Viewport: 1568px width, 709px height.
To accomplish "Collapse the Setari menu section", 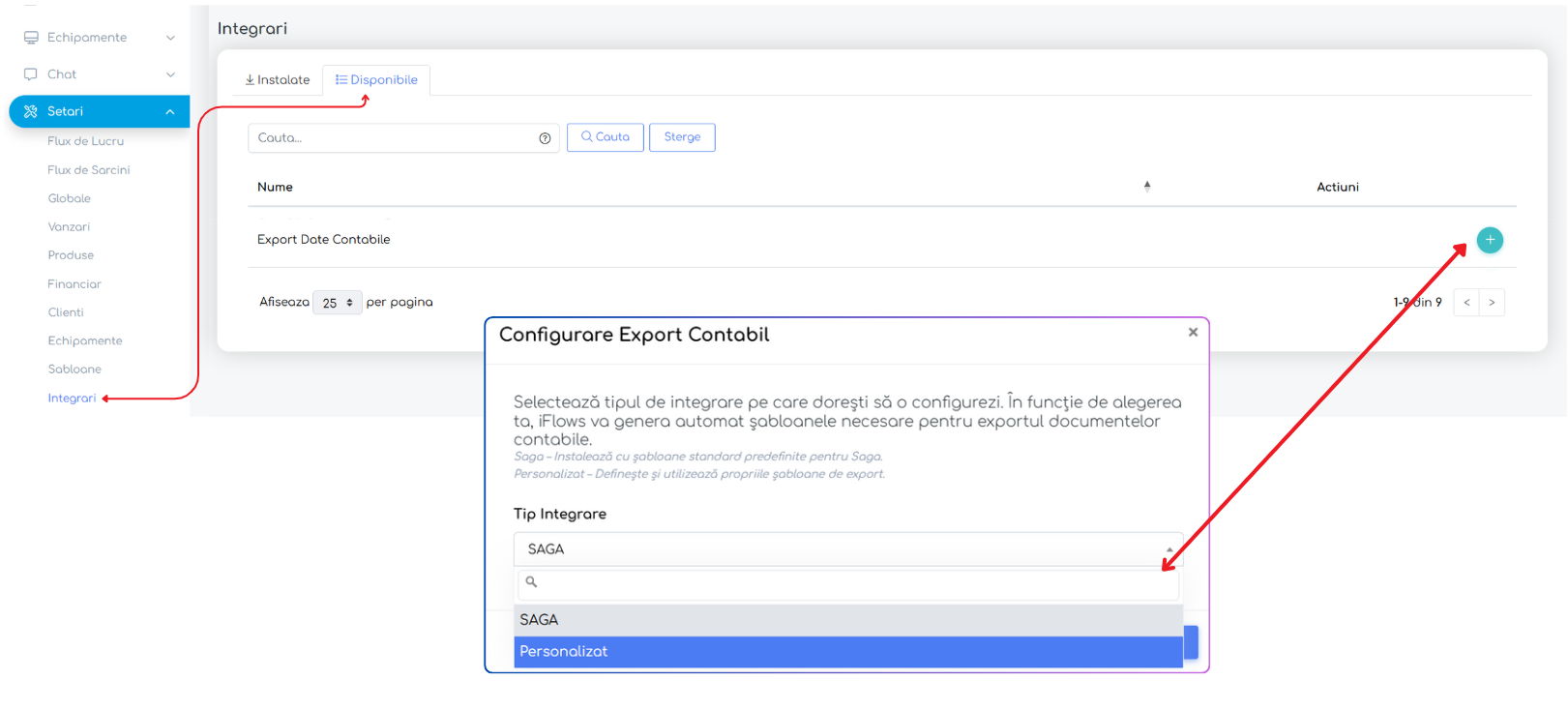I will (x=170, y=111).
